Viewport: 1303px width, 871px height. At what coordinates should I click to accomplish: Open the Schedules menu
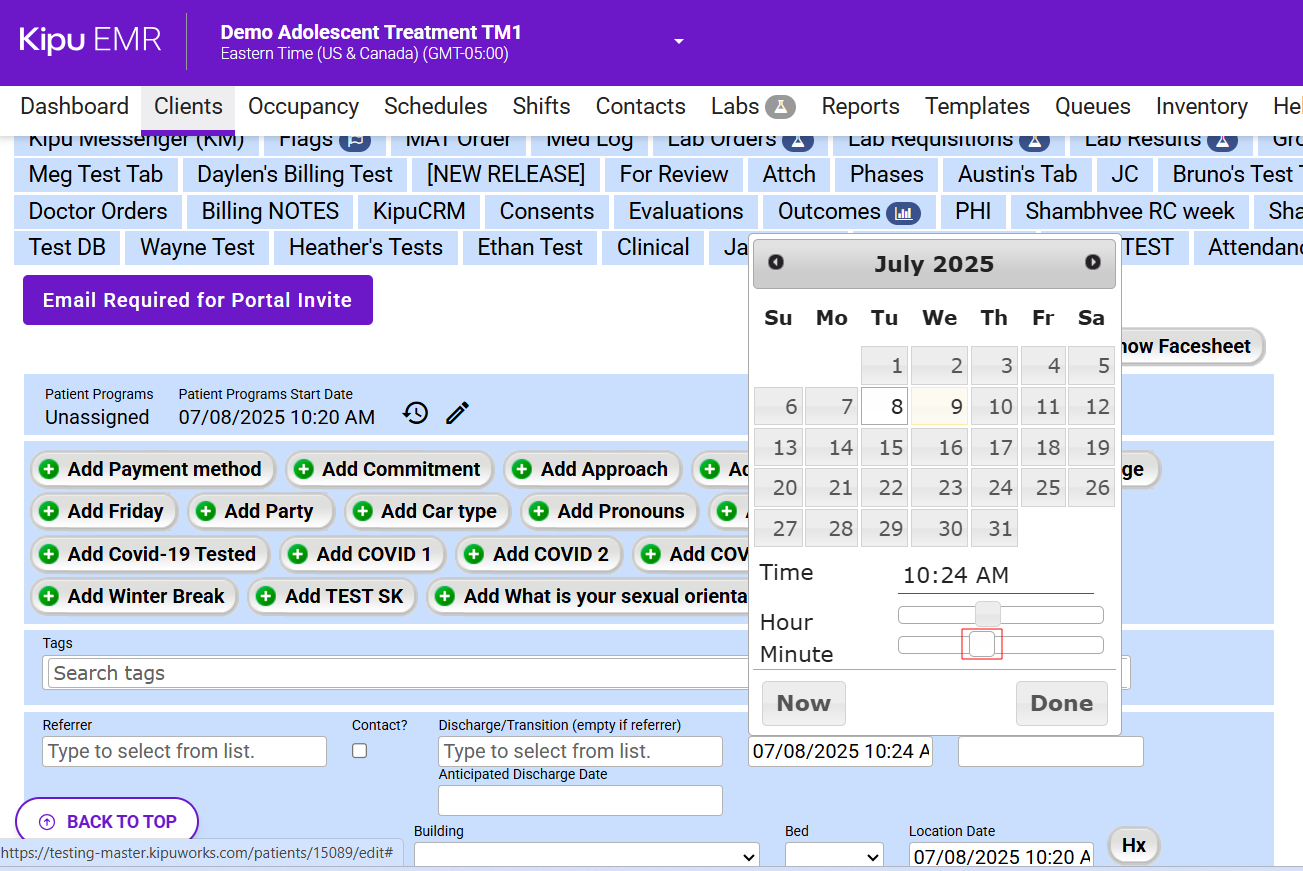[x=435, y=107]
